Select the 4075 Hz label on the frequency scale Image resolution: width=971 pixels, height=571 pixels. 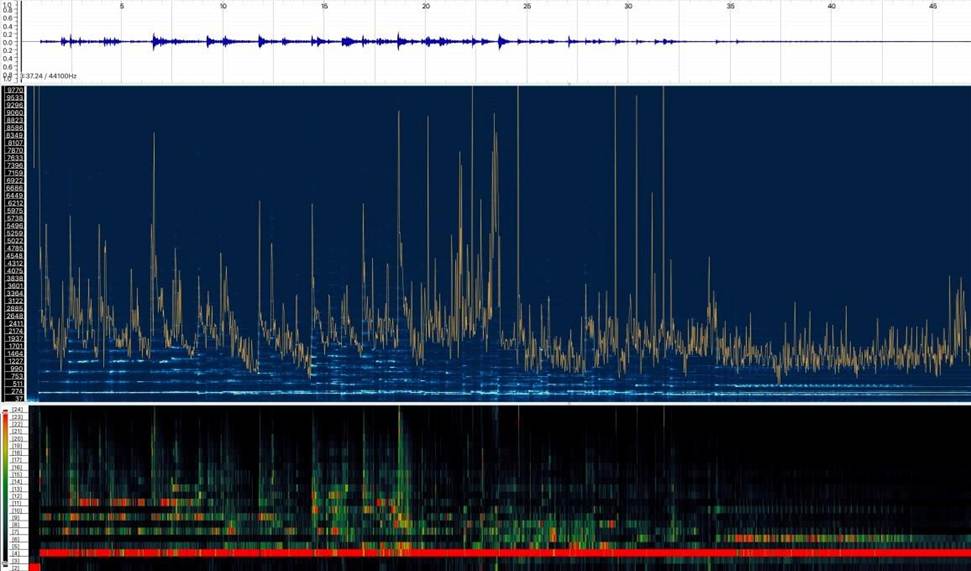[x=14, y=271]
